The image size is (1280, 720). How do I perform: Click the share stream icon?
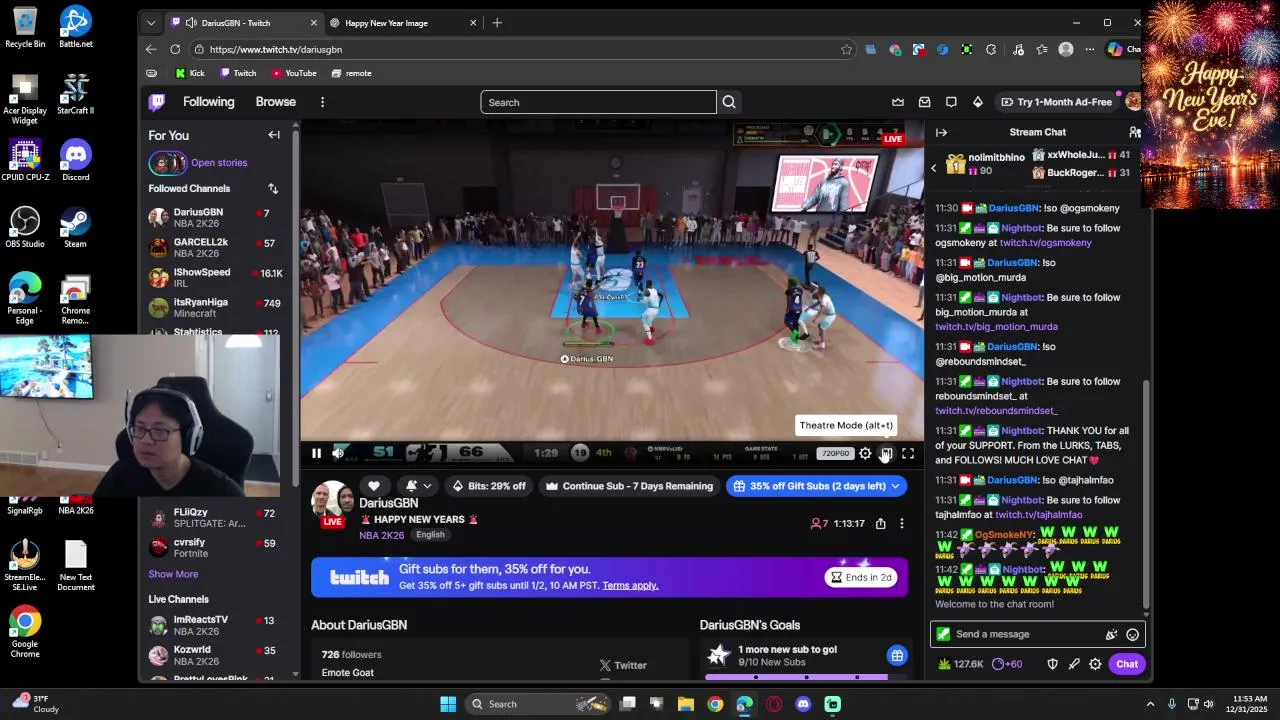[880, 524]
